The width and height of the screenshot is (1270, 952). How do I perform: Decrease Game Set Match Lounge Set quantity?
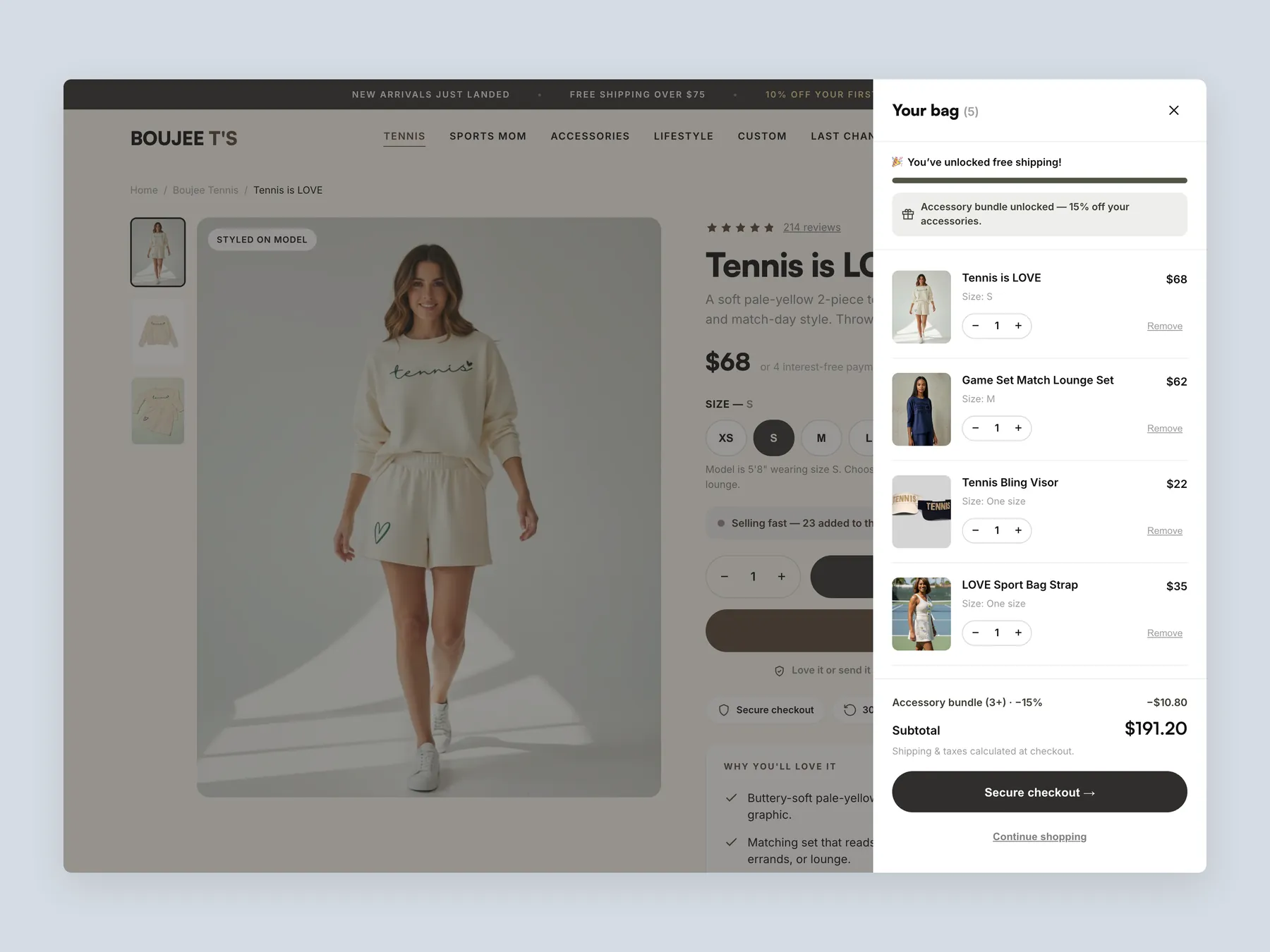[x=975, y=428]
